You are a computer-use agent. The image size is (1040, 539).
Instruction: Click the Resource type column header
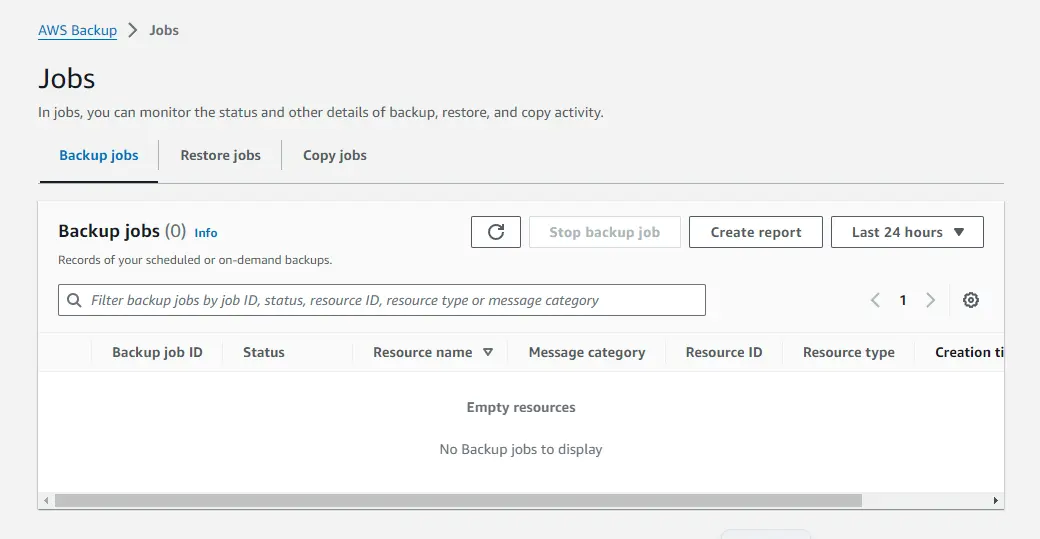coord(848,352)
